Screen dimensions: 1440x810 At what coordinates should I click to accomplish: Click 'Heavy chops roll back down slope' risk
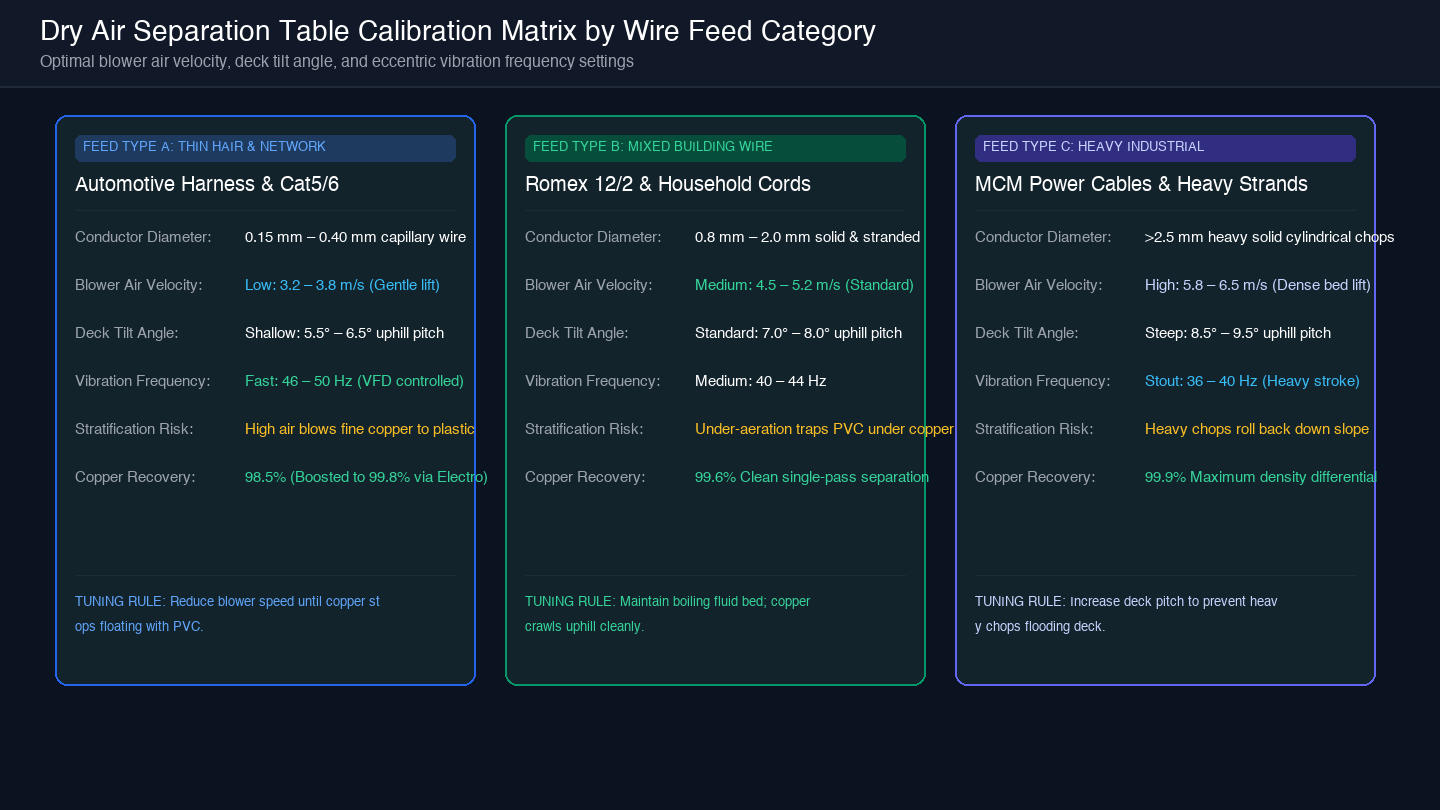tap(1256, 429)
